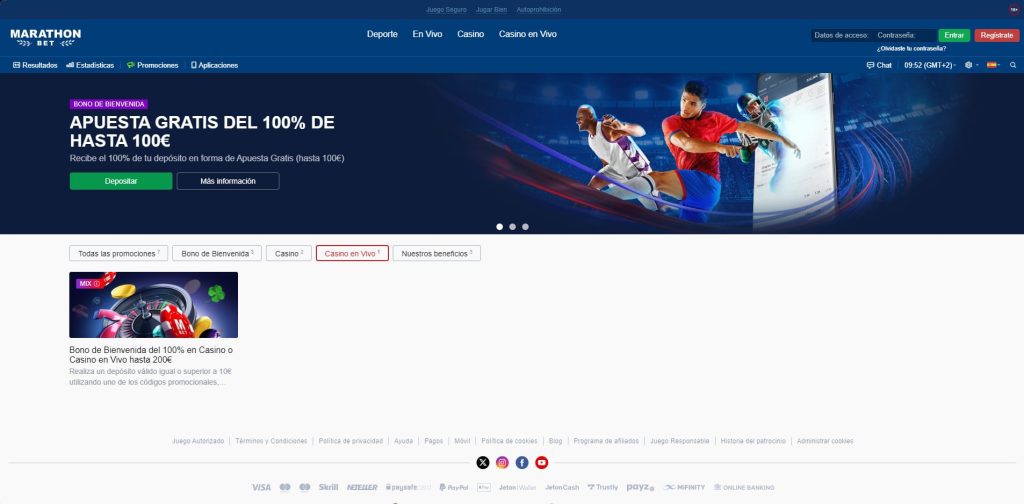Open the Juego Responsable footer link

[x=680, y=441]
